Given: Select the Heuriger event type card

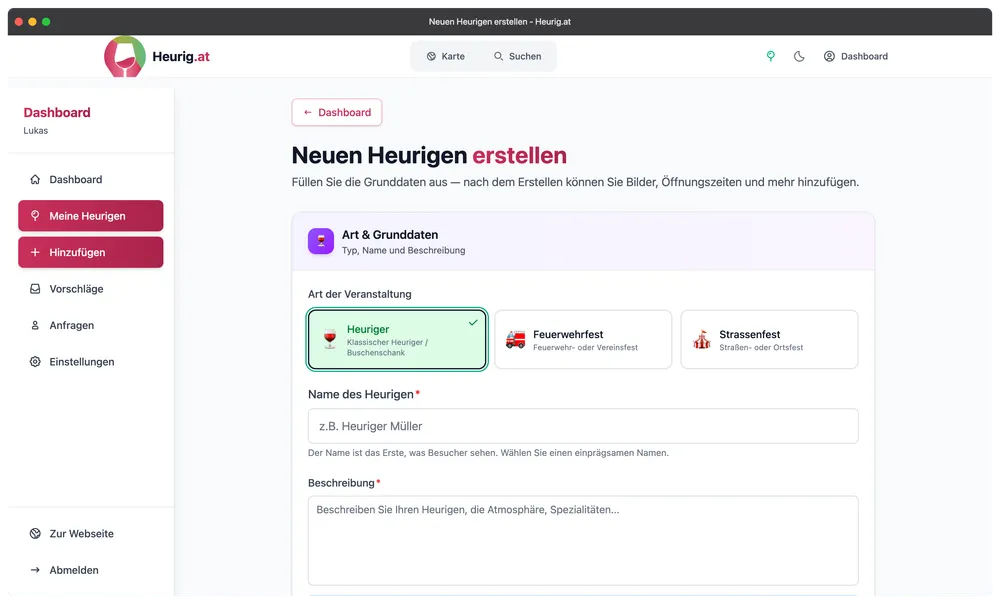Looking at the screenshot, I should tap(397, 339).
